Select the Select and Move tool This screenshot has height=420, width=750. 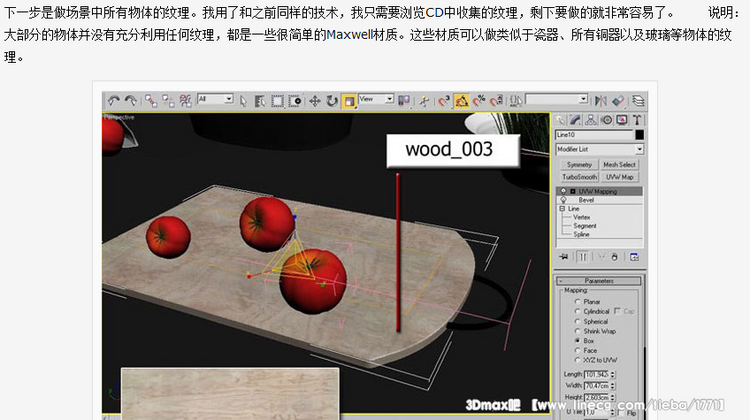(x=315, y=101)
